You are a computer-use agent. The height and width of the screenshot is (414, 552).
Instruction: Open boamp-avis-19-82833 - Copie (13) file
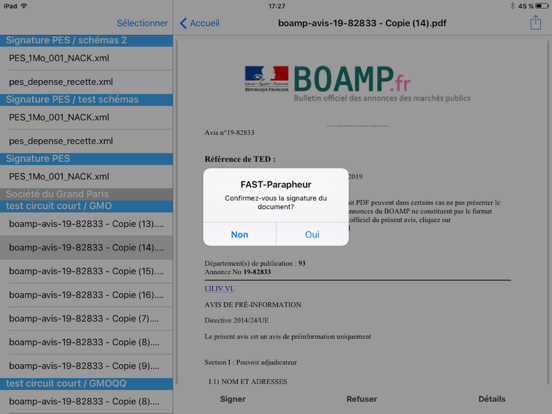(x=86, y=224)
